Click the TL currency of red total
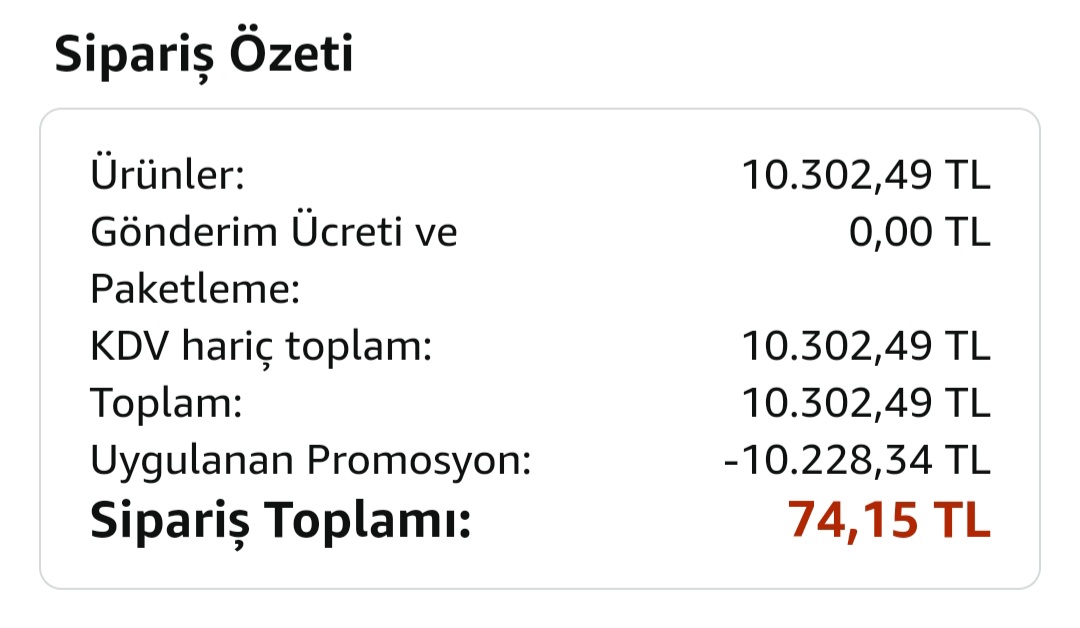This screenshot has width=1080, height=628. [961, 521]
